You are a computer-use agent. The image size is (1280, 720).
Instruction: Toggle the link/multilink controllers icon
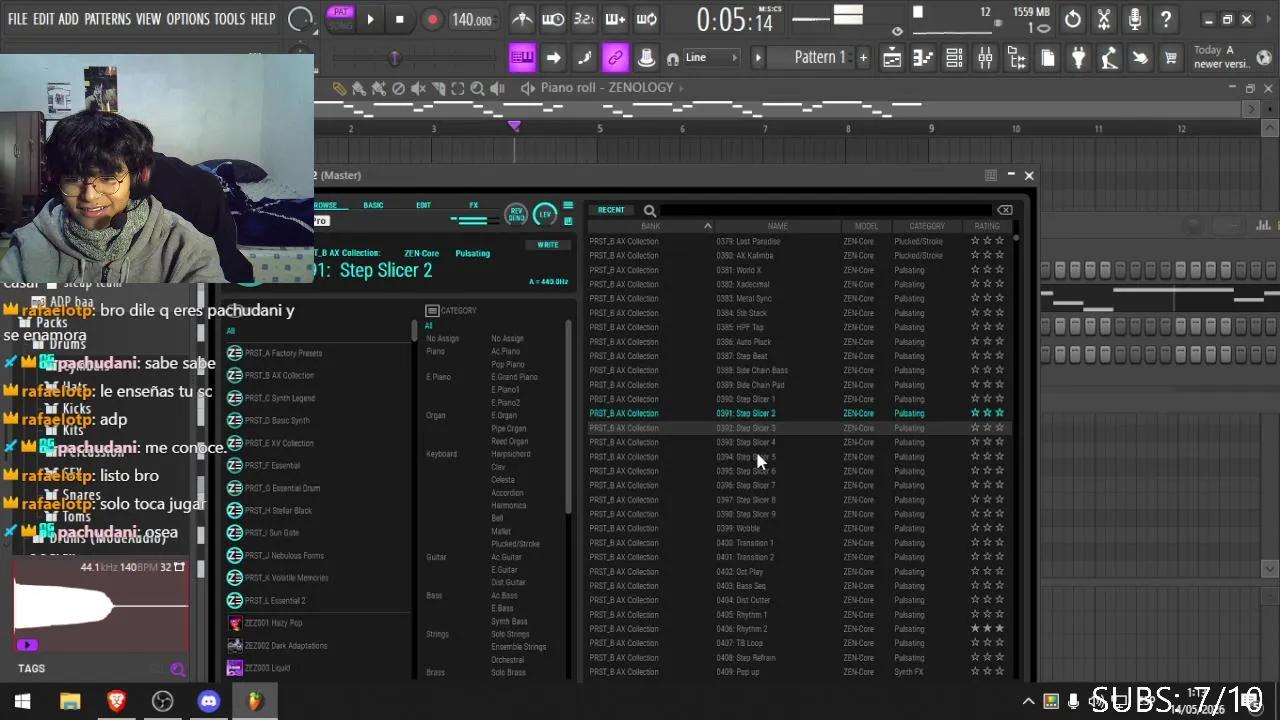point(615,58)
